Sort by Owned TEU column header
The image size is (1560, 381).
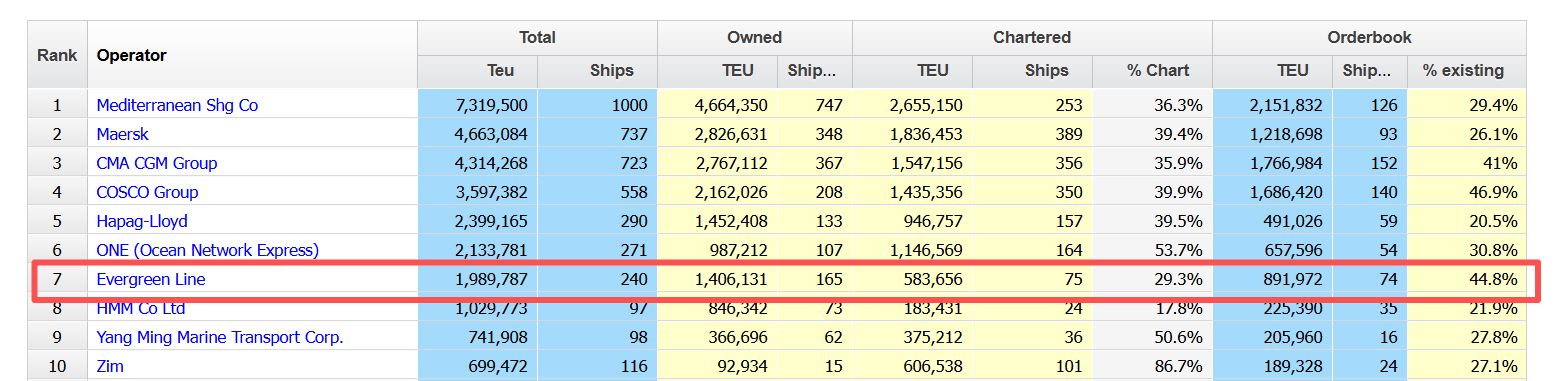(717, 70)
